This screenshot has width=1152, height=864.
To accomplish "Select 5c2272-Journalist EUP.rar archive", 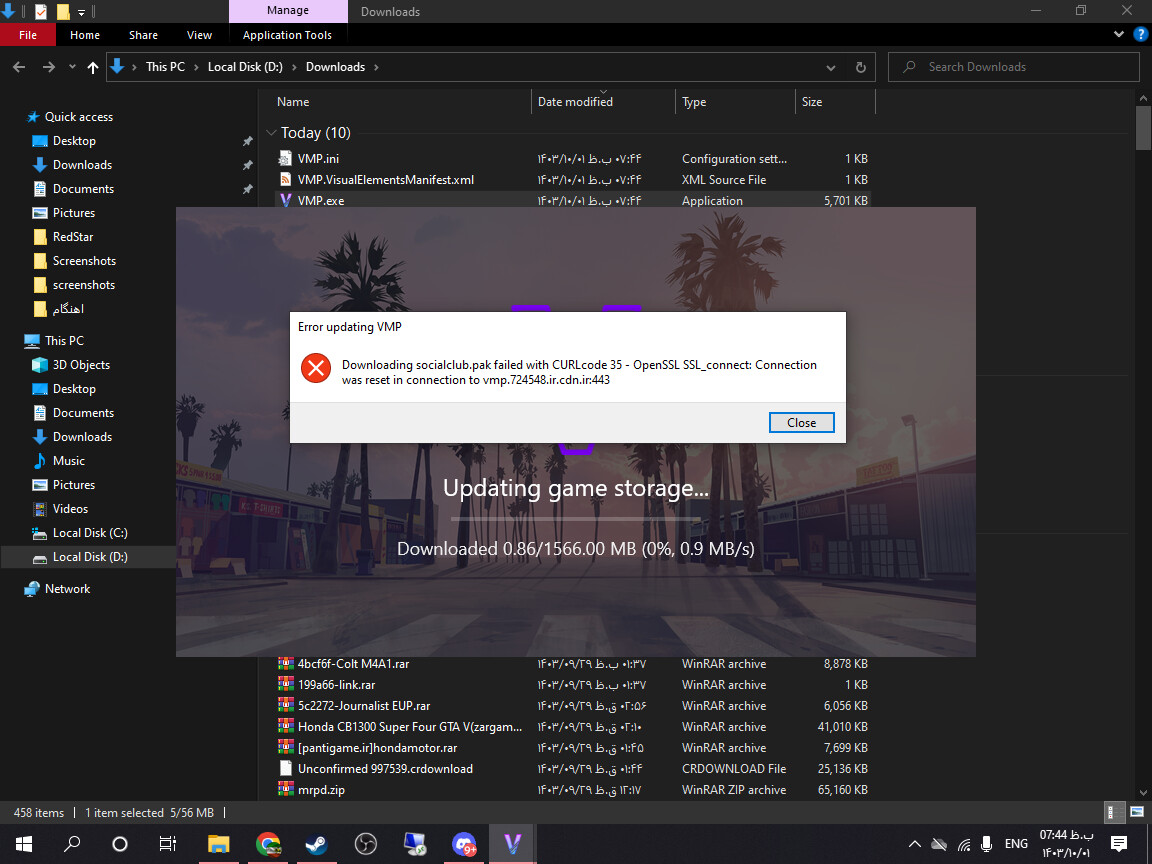I will pos(572,706).
